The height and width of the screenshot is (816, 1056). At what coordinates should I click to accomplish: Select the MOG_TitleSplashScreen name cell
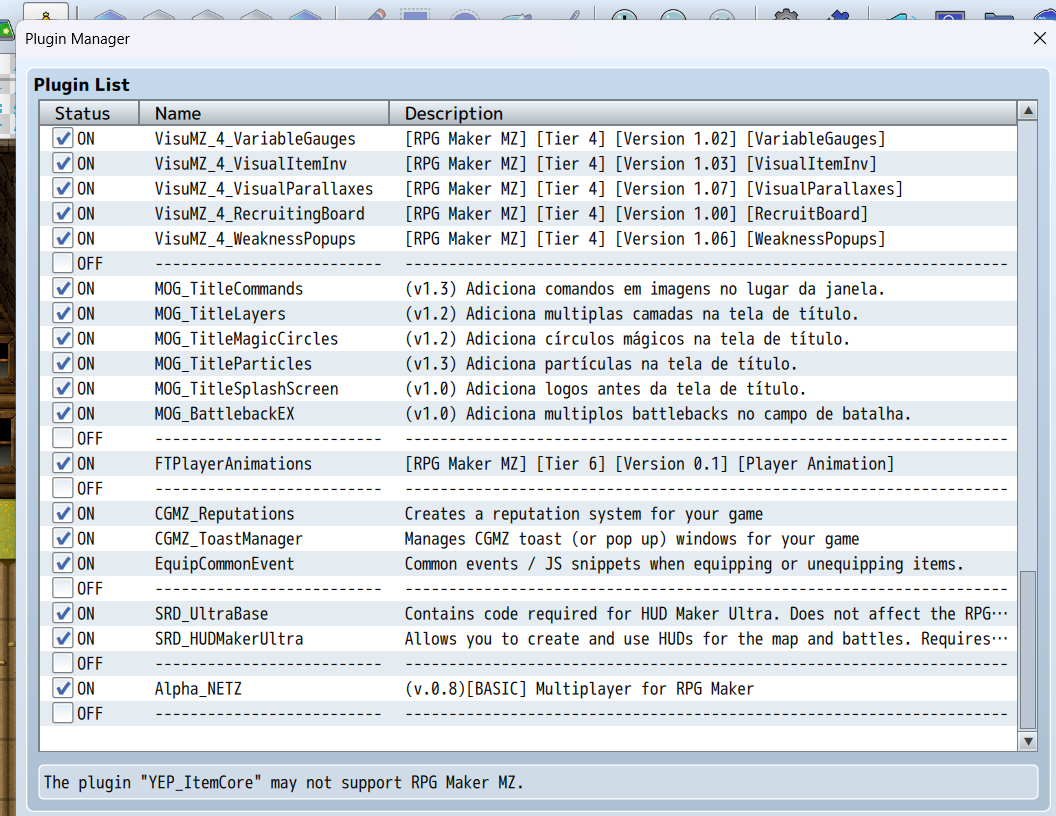(x=246, y=388)
